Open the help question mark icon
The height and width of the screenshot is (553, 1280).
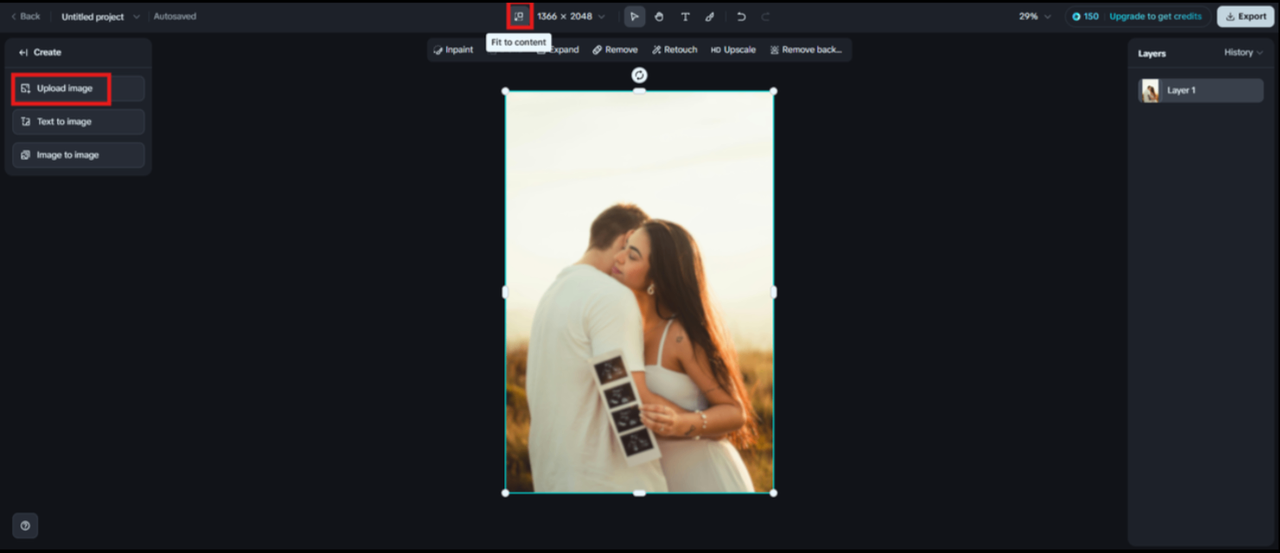point(25,526)
